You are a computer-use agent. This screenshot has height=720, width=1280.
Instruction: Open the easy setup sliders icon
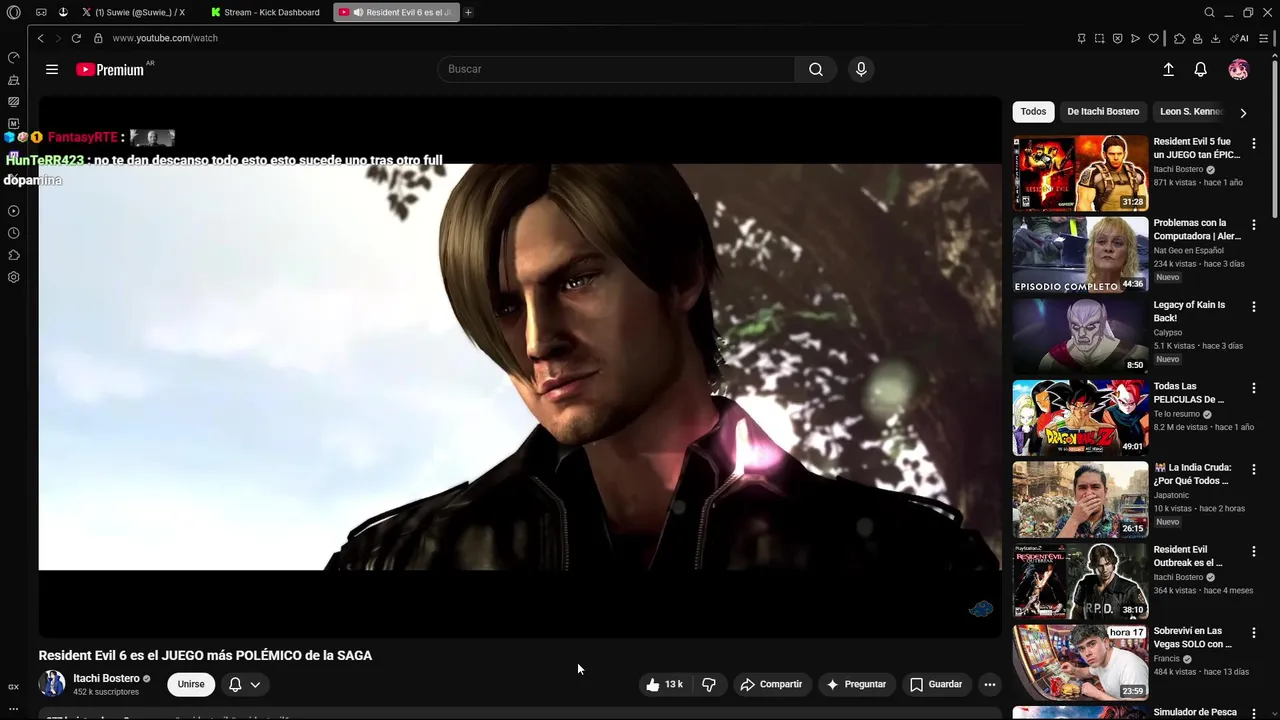tap(1264, 38)
